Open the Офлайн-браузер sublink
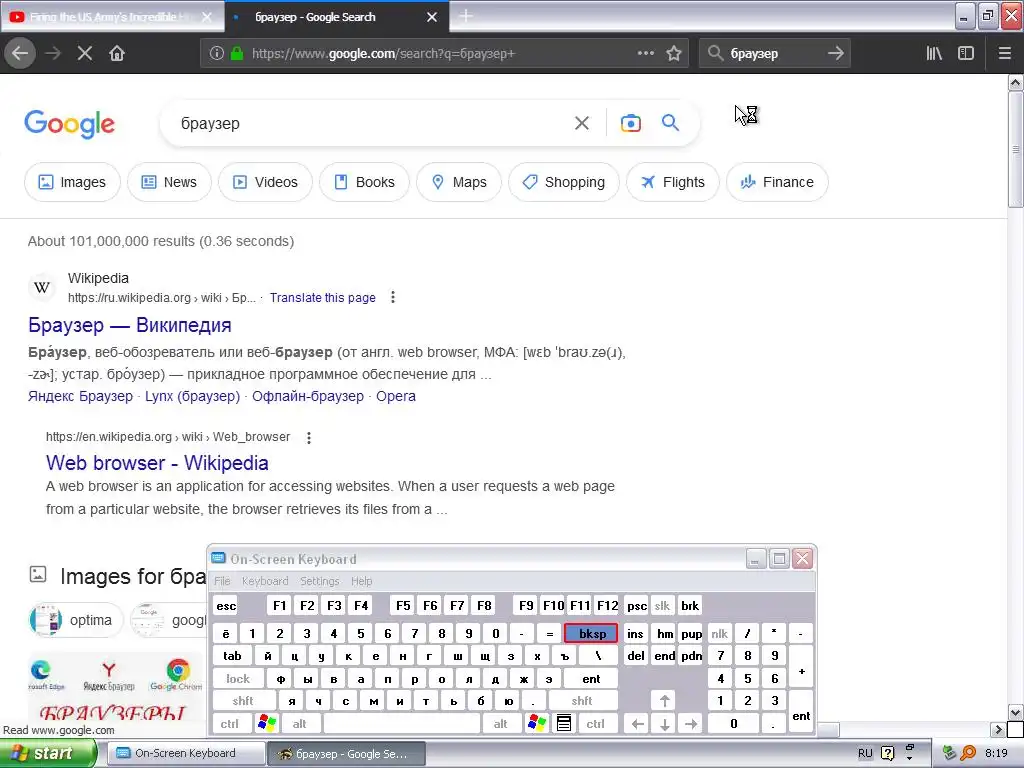 click(308, 396)
